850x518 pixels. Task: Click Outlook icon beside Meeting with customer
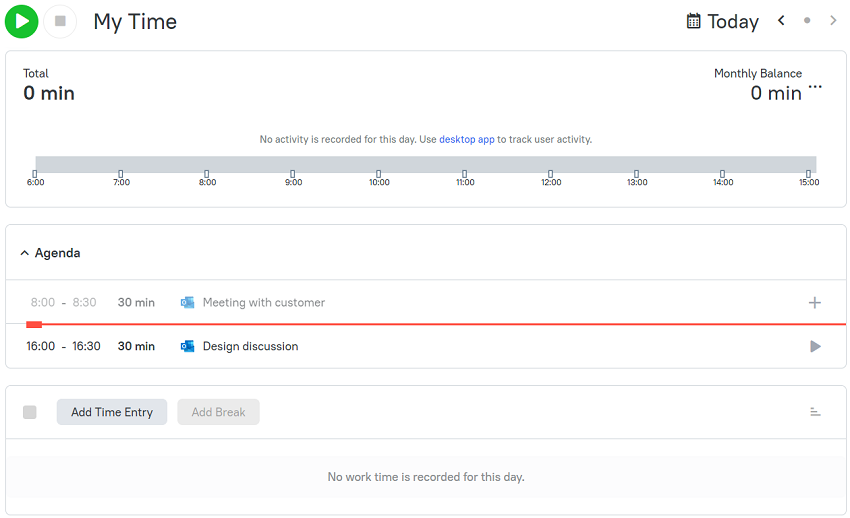coord(188,302)
